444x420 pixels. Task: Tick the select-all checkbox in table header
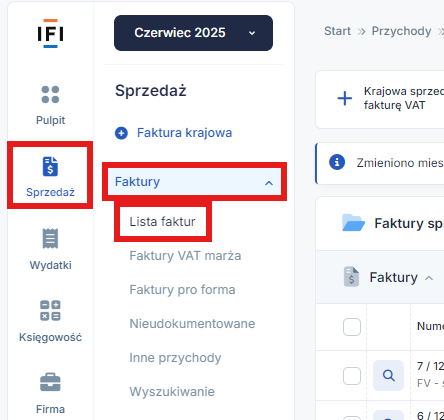352,327
